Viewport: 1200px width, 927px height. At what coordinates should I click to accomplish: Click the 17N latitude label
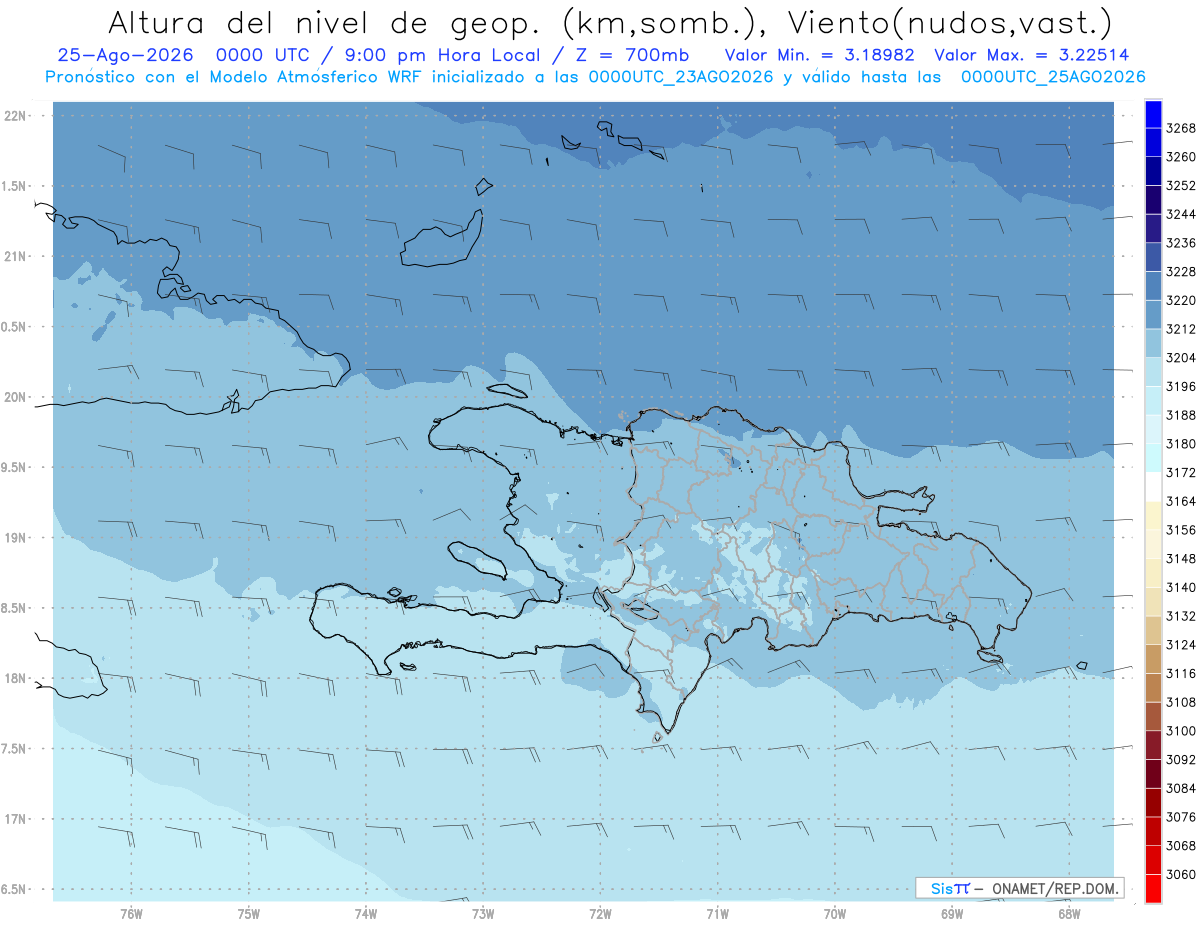click(x=15, y=819)
